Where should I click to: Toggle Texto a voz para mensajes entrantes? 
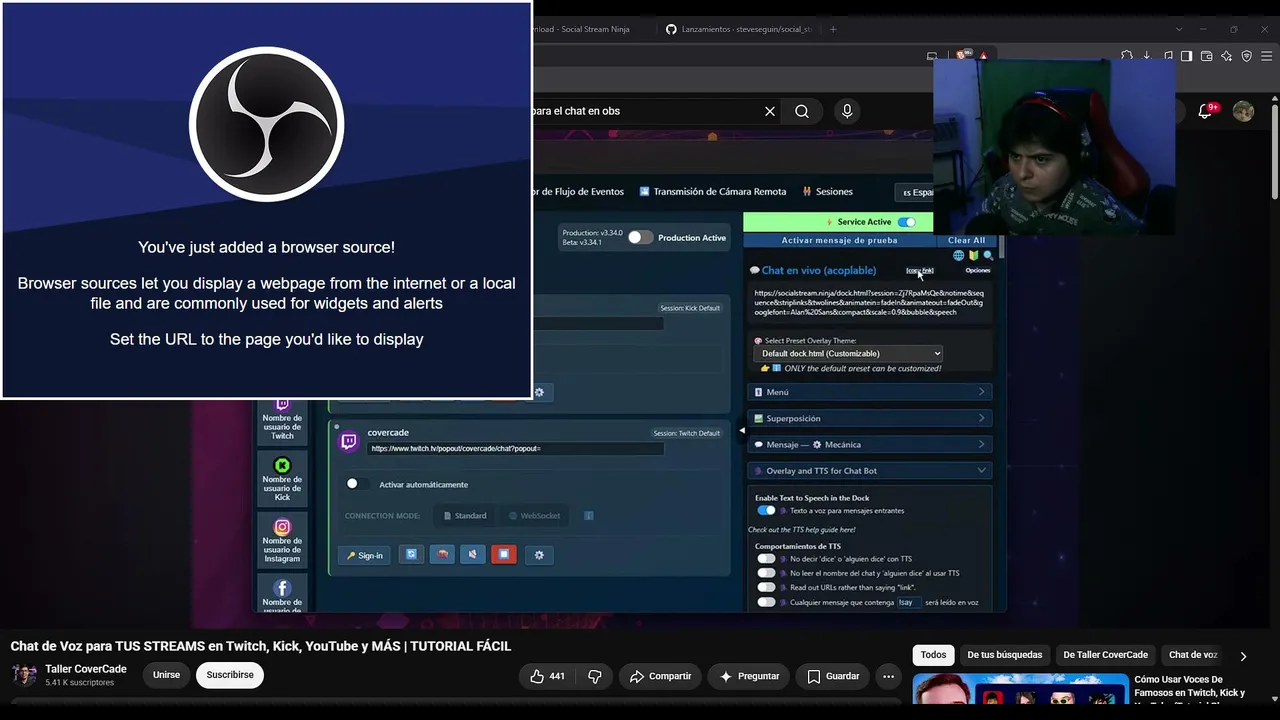pos(766,510)
